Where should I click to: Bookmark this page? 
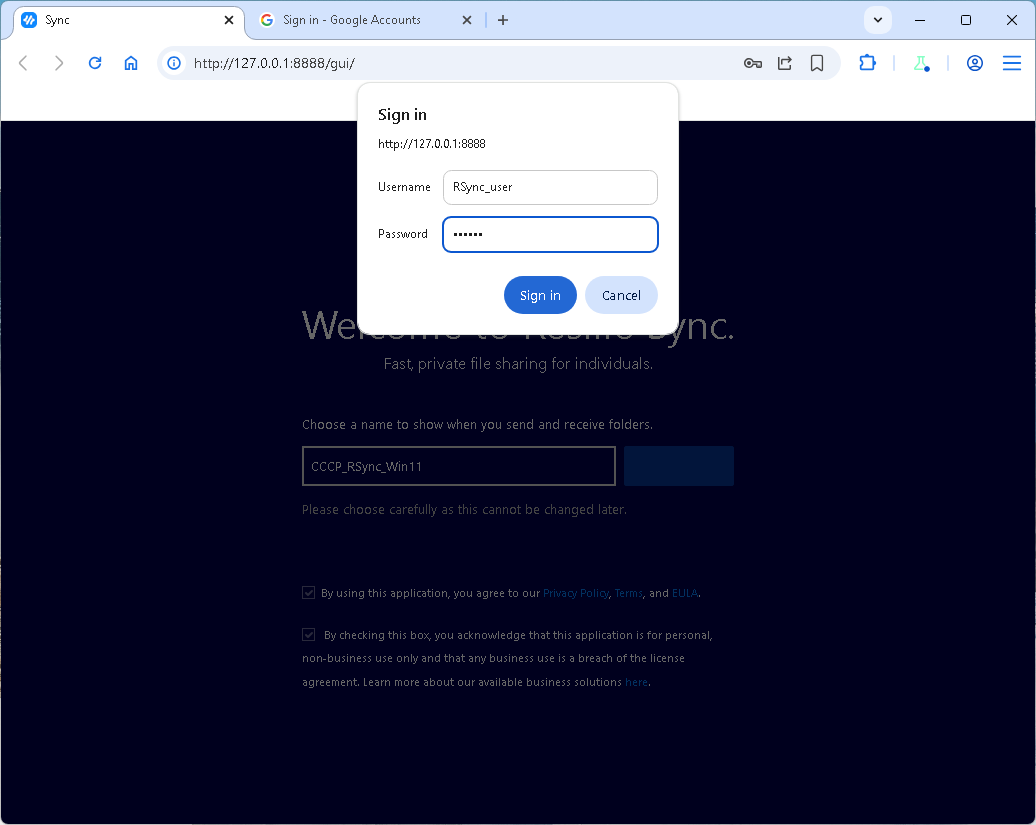pos(817,63)
